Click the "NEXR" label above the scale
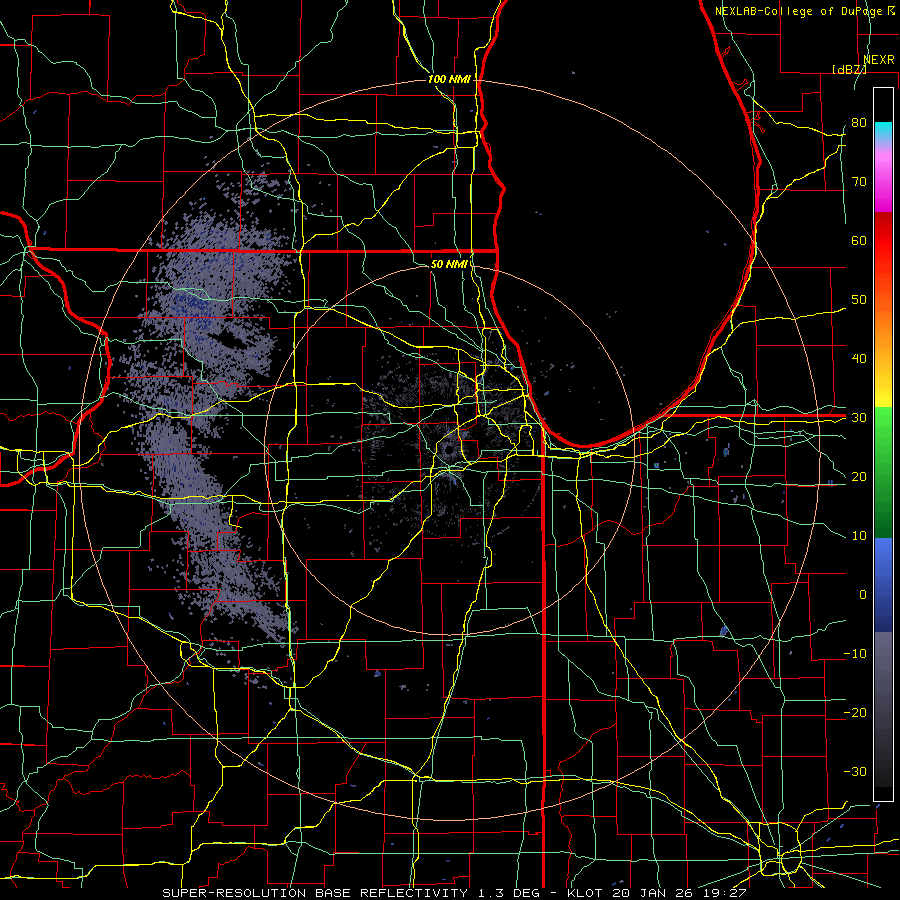The height and width of the screenshot is (900, 900). pyautogui.click(x=879, y=60)
